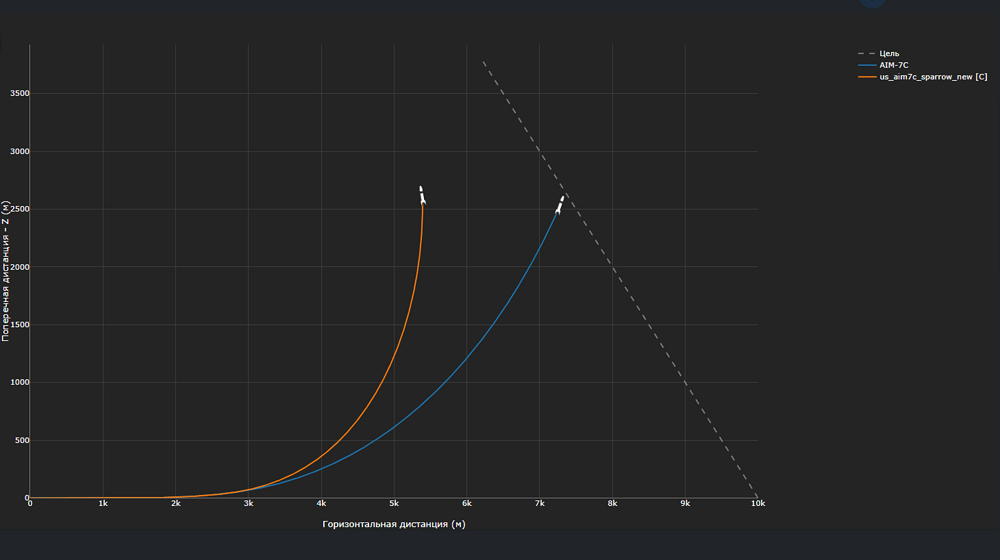Click the 1k tick label on the horizontal axis
The image size is (1000, 560).
tap(103, 503)
